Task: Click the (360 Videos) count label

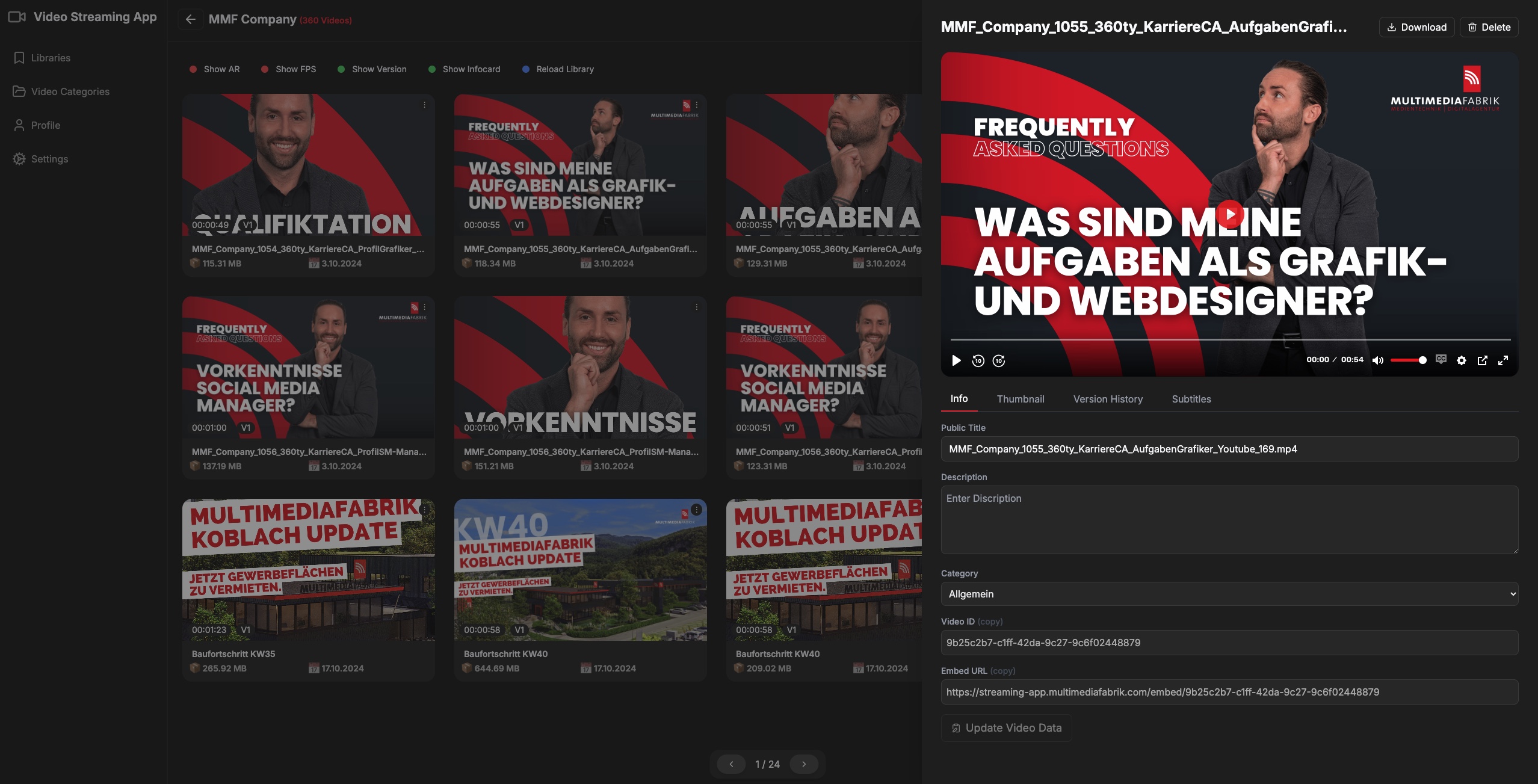Action: point(326,20)
